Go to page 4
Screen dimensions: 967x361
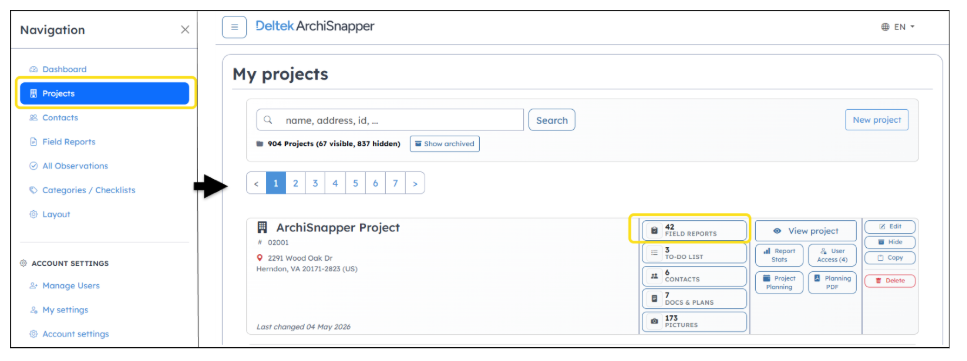click(x=335, y=183)
